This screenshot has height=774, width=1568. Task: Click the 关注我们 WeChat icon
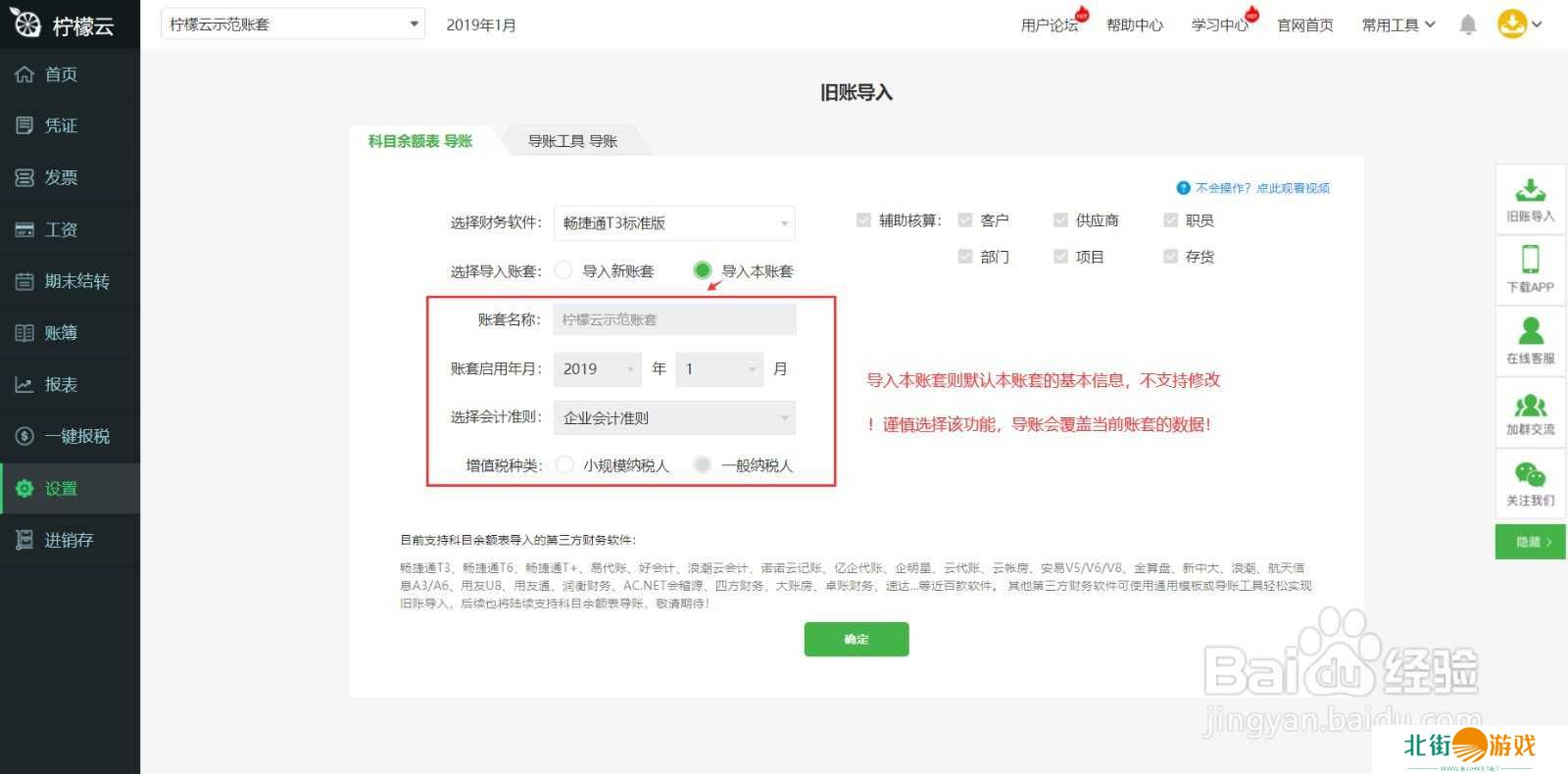1530,475
